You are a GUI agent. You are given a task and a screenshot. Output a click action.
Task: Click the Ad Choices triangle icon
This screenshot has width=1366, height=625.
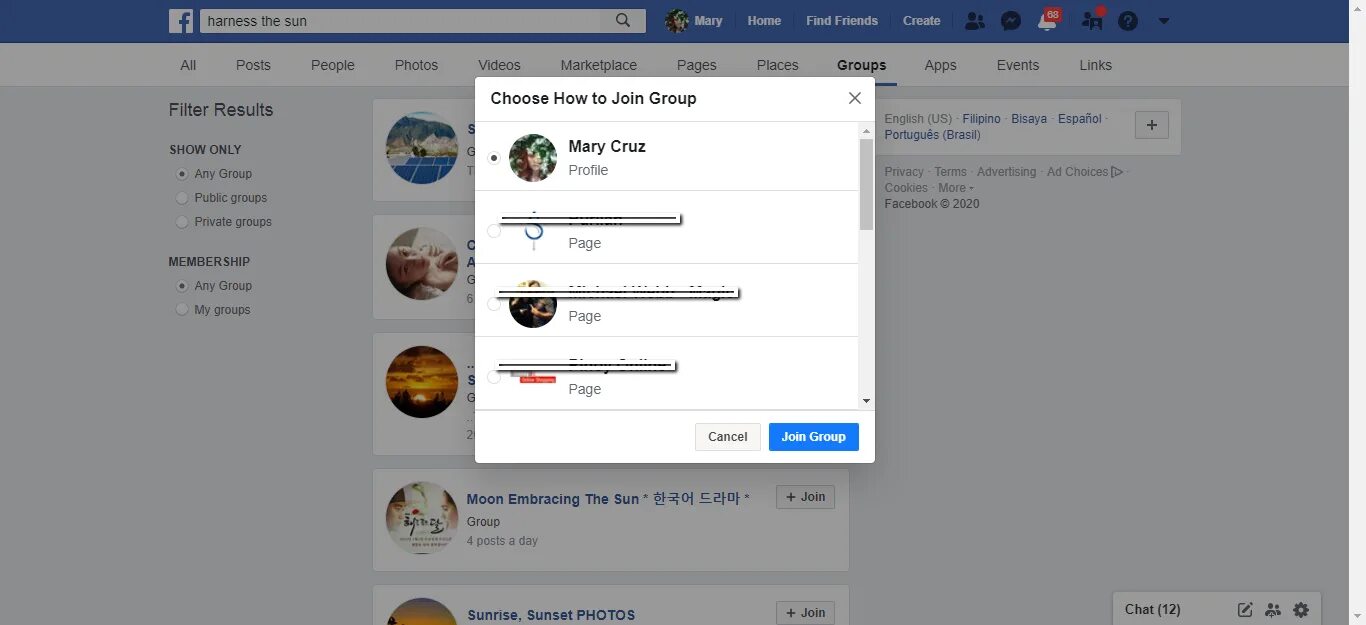click(1117, 172)
